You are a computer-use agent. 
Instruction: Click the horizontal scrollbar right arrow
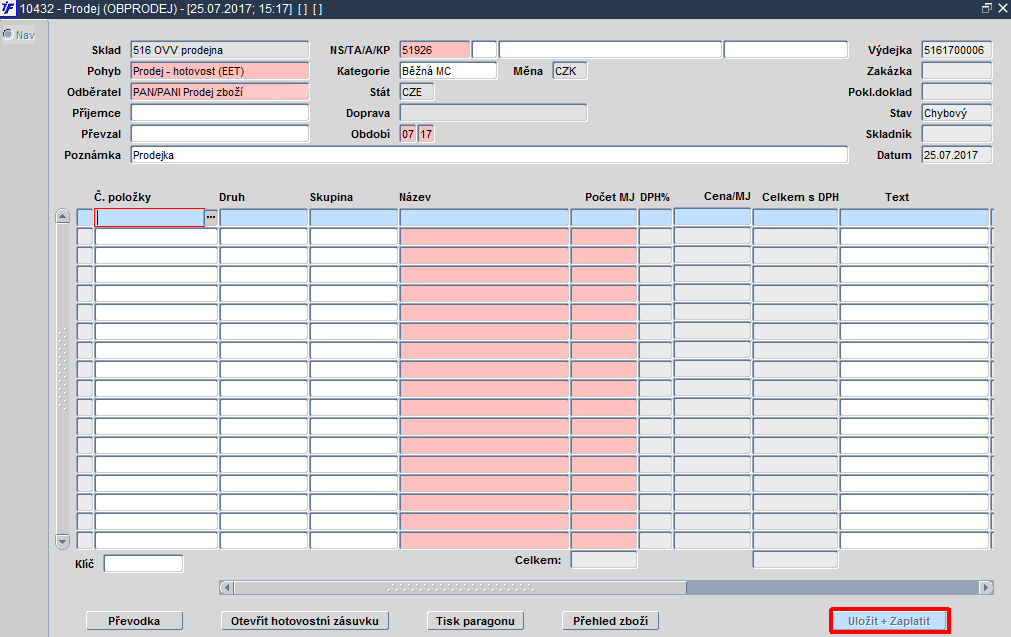986,587
